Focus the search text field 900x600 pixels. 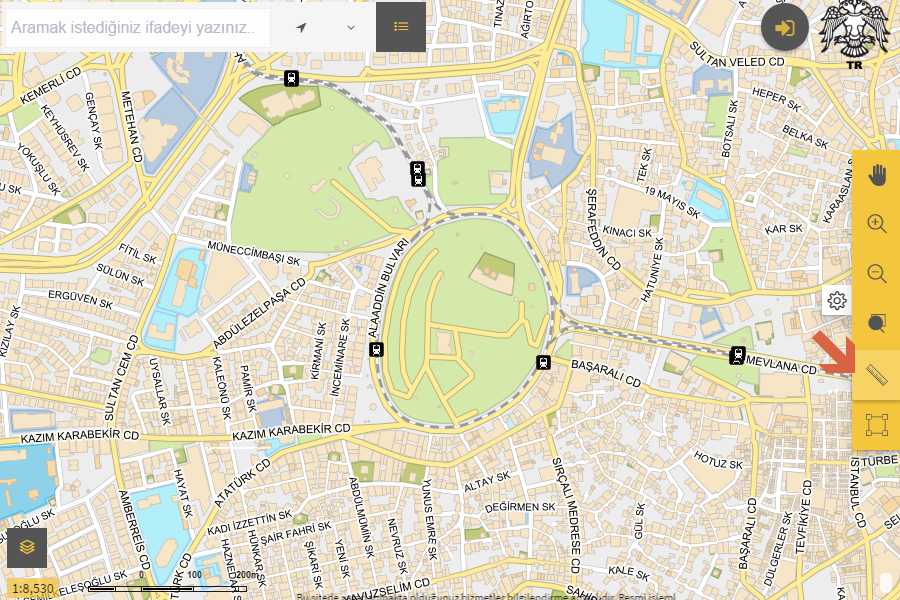(137, 28)
